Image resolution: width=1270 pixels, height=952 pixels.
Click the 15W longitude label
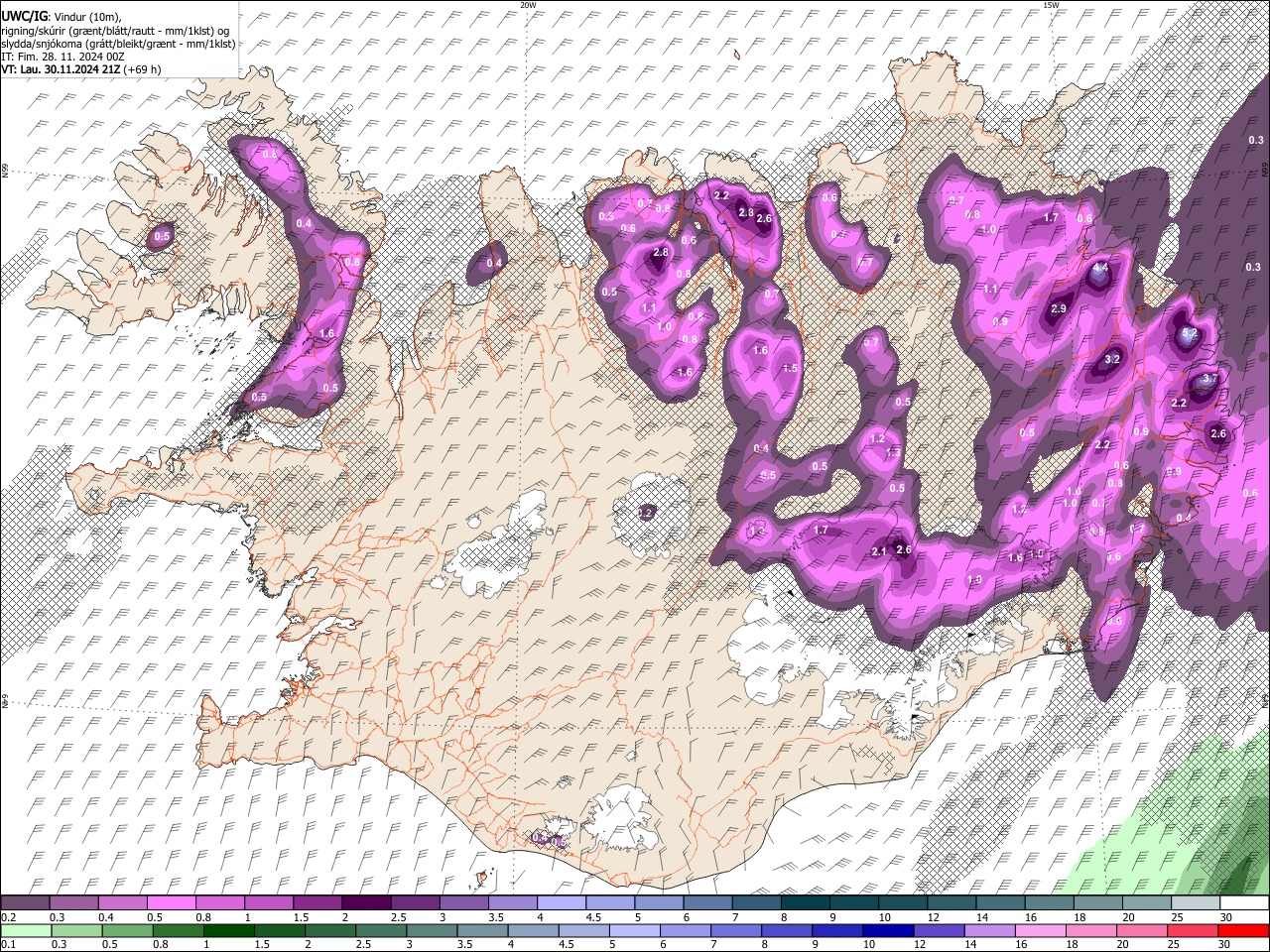(x=1050, y=5)
